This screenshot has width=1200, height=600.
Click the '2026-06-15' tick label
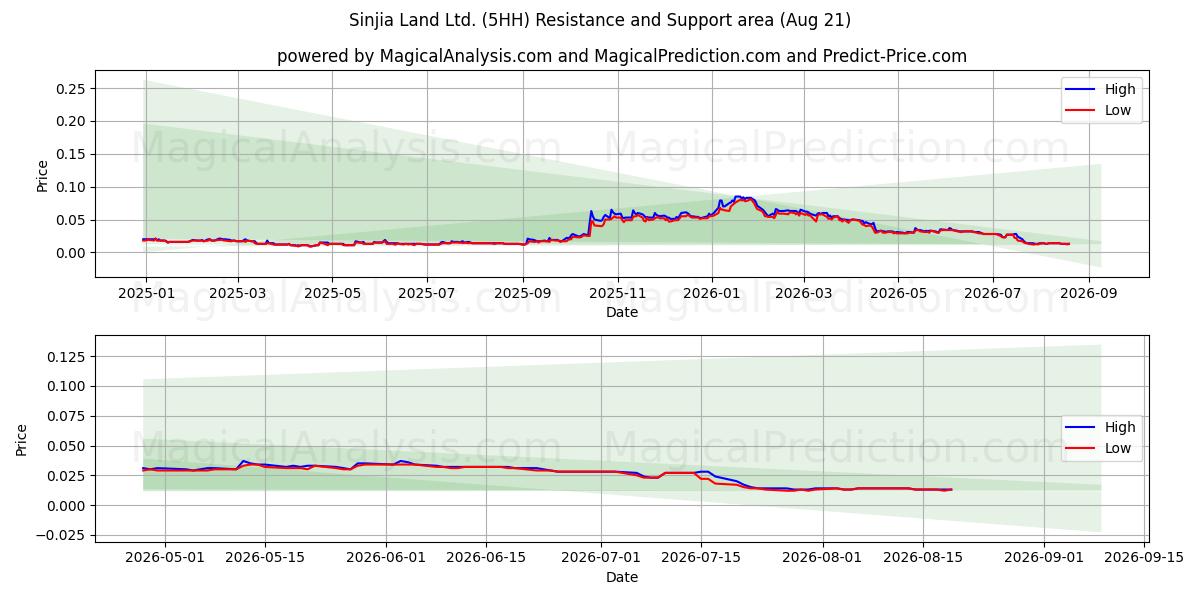pyautogui.click(x=486, y=558)
